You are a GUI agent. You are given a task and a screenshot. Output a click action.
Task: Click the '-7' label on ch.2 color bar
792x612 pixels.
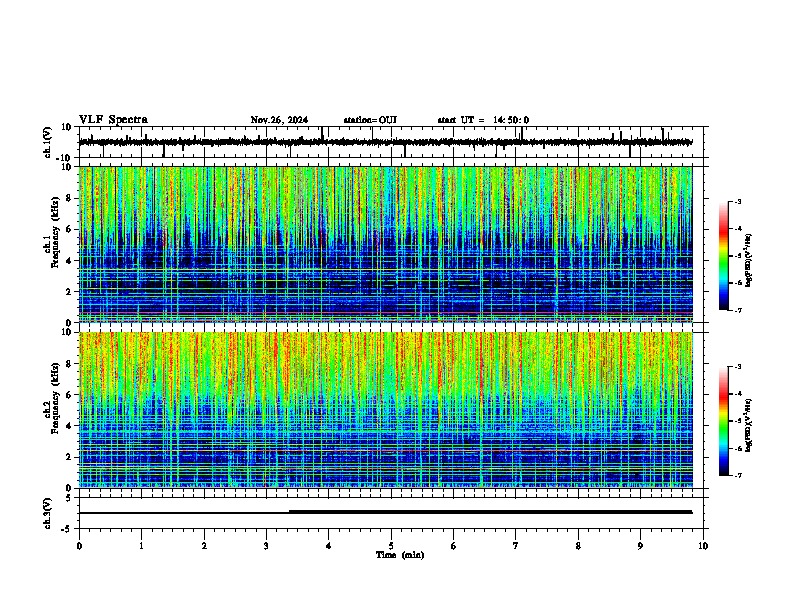tap(737, 475)
